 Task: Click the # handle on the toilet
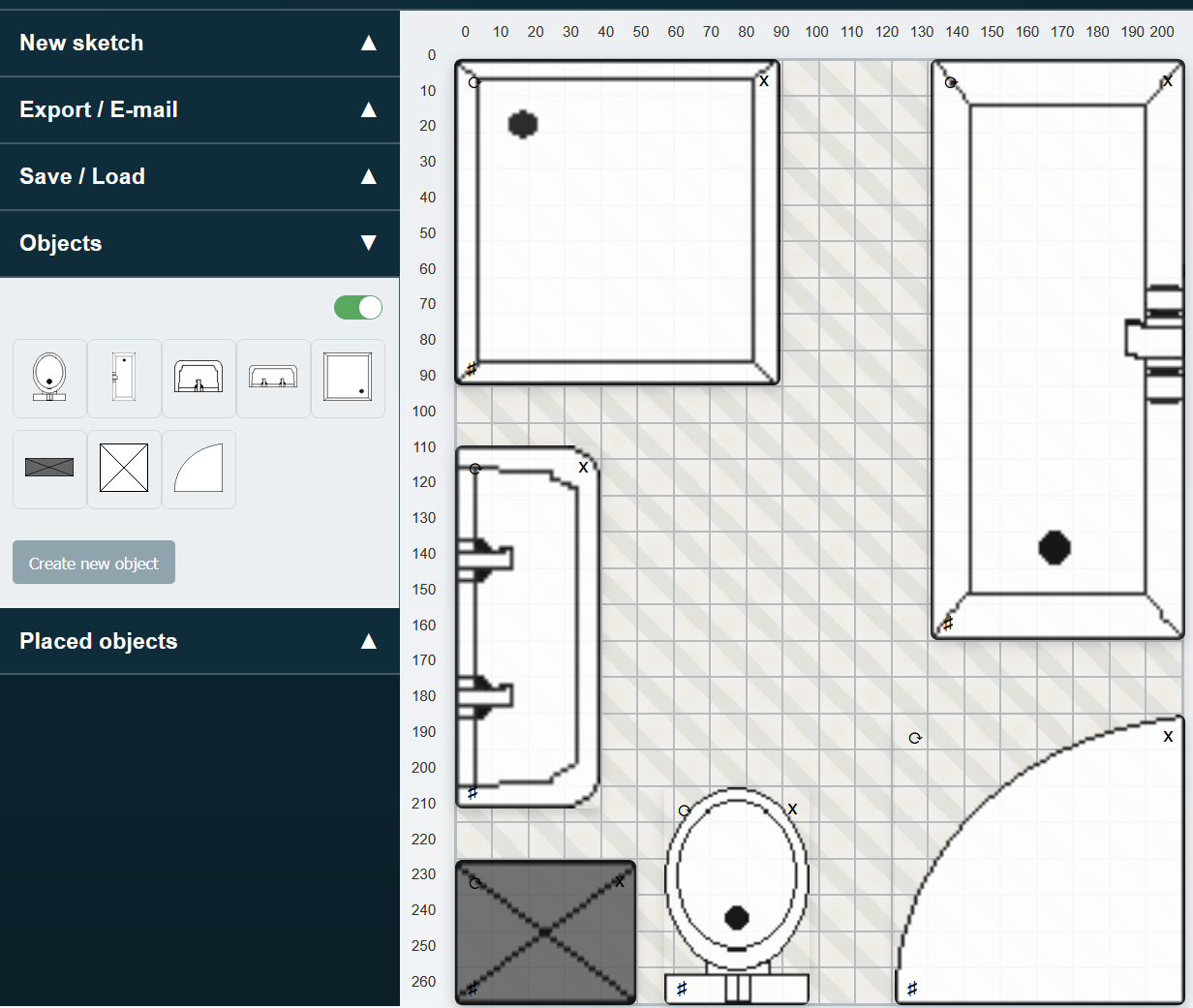pyautogui.click(x=682, y=989)
